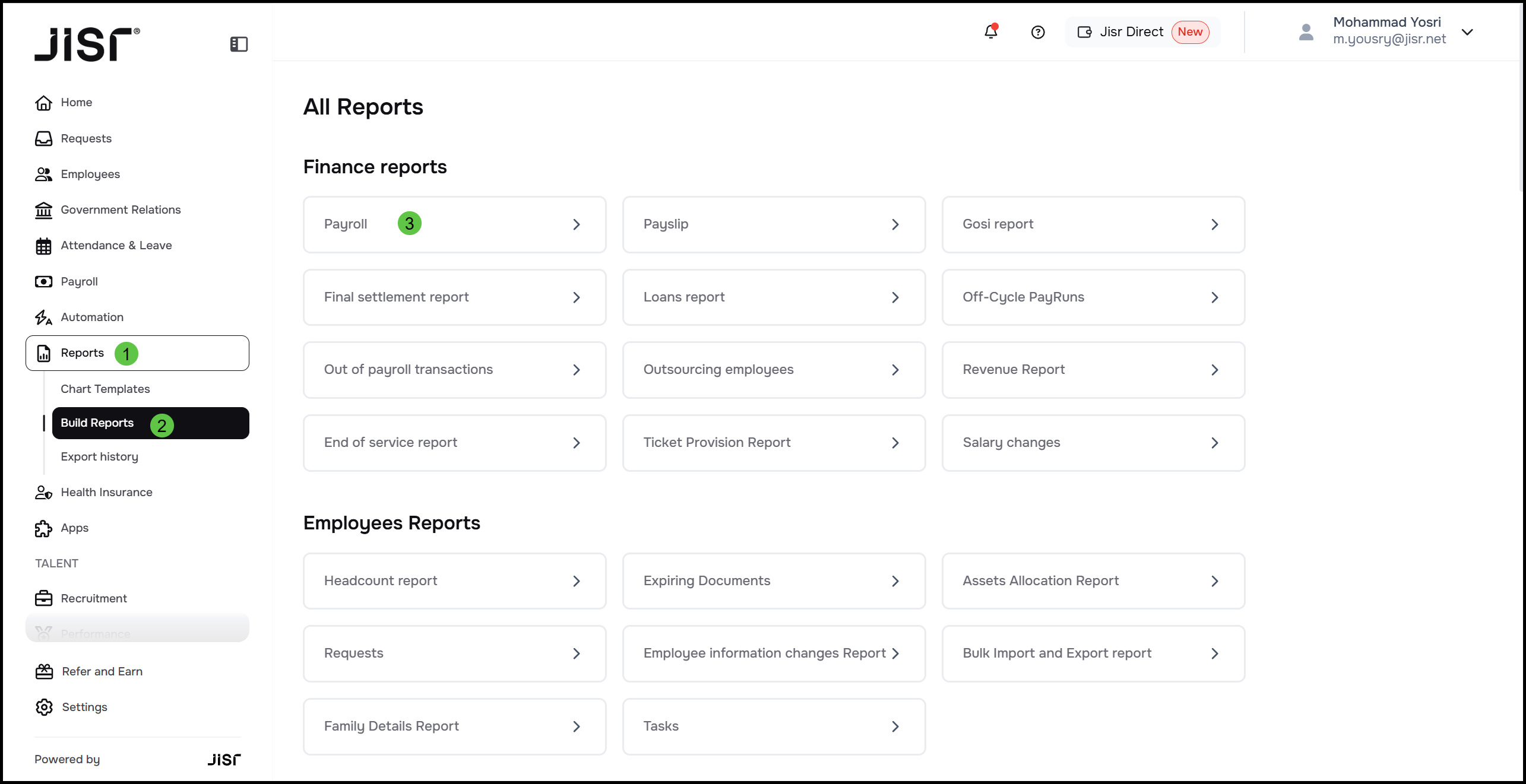
Task: Select the Automation lightning icon
Action: tap(43, 318)
